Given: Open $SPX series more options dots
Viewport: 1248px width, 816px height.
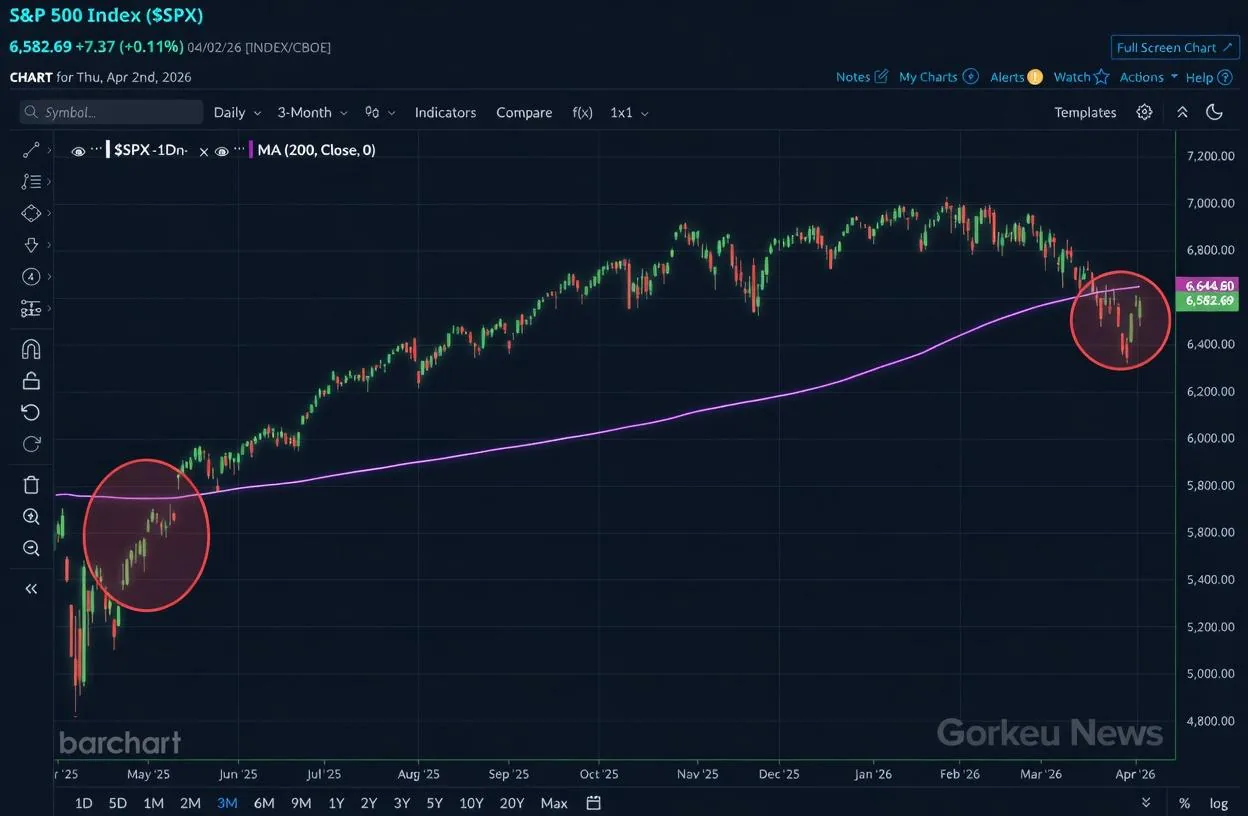Looking at the screenshot, I should [97, 149].
